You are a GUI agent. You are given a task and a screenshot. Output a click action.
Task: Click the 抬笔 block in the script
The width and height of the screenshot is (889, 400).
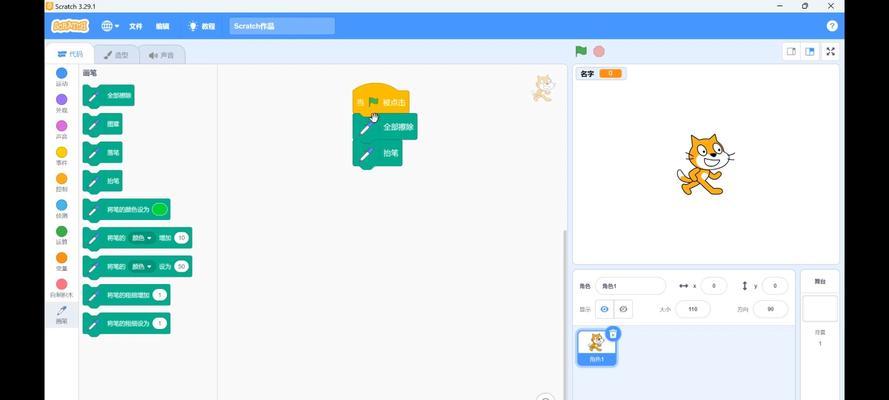pyautogui.click(x=378, y=153)
